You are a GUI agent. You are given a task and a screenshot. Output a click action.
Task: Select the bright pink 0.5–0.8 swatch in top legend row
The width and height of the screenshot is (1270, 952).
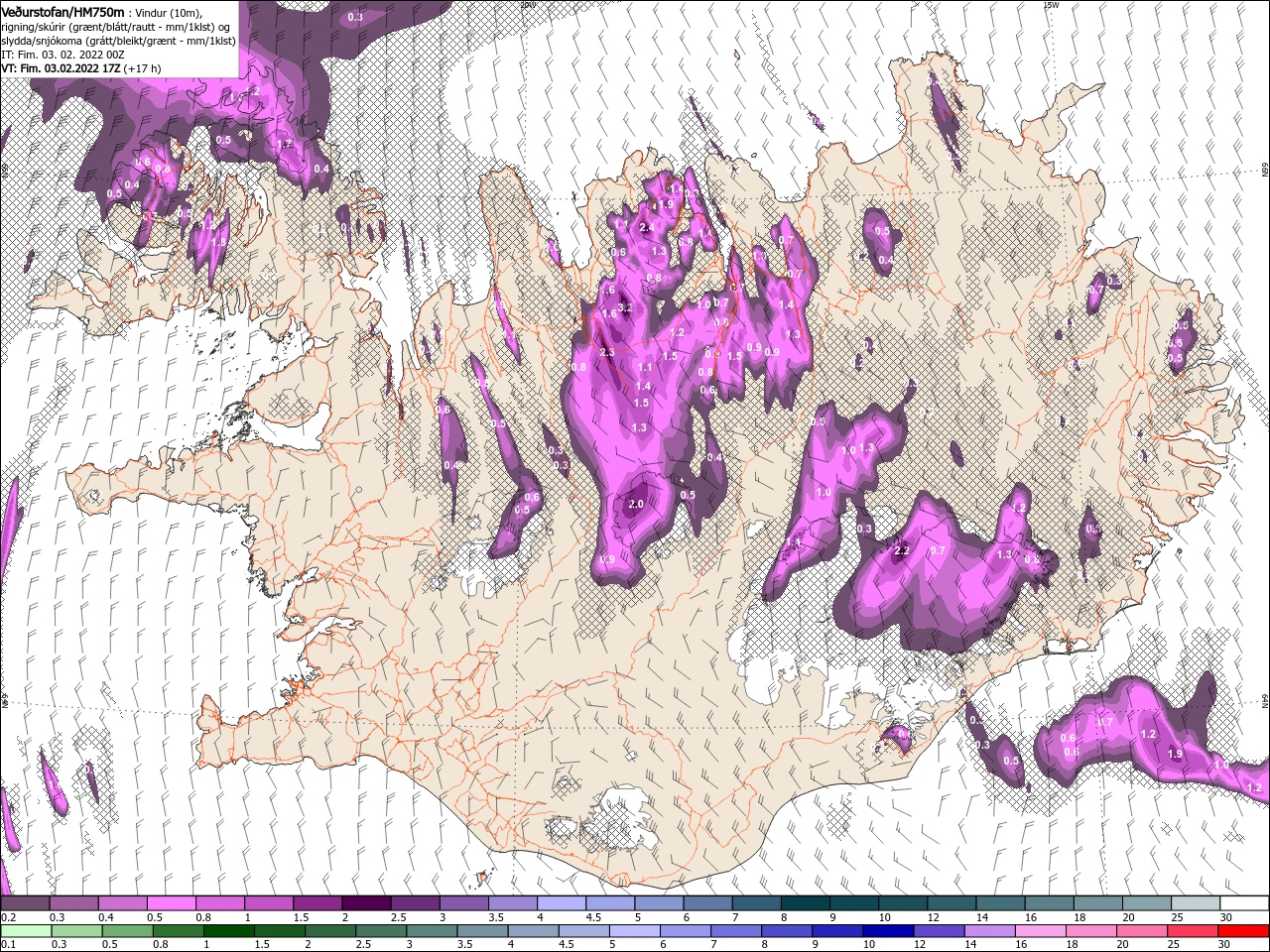[171, 903]
